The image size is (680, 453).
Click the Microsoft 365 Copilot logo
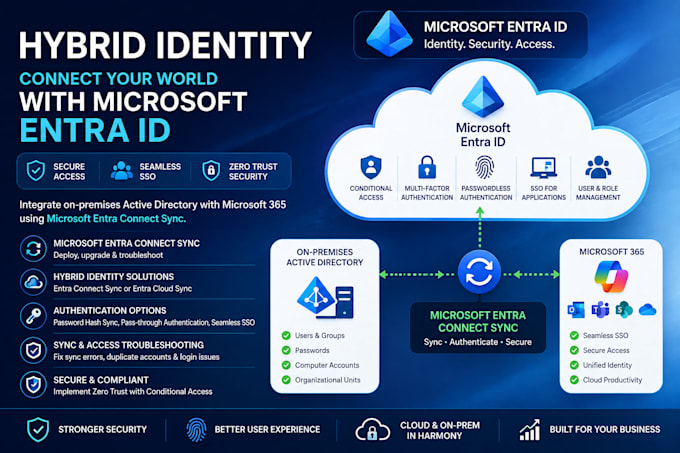pos(611,277)
